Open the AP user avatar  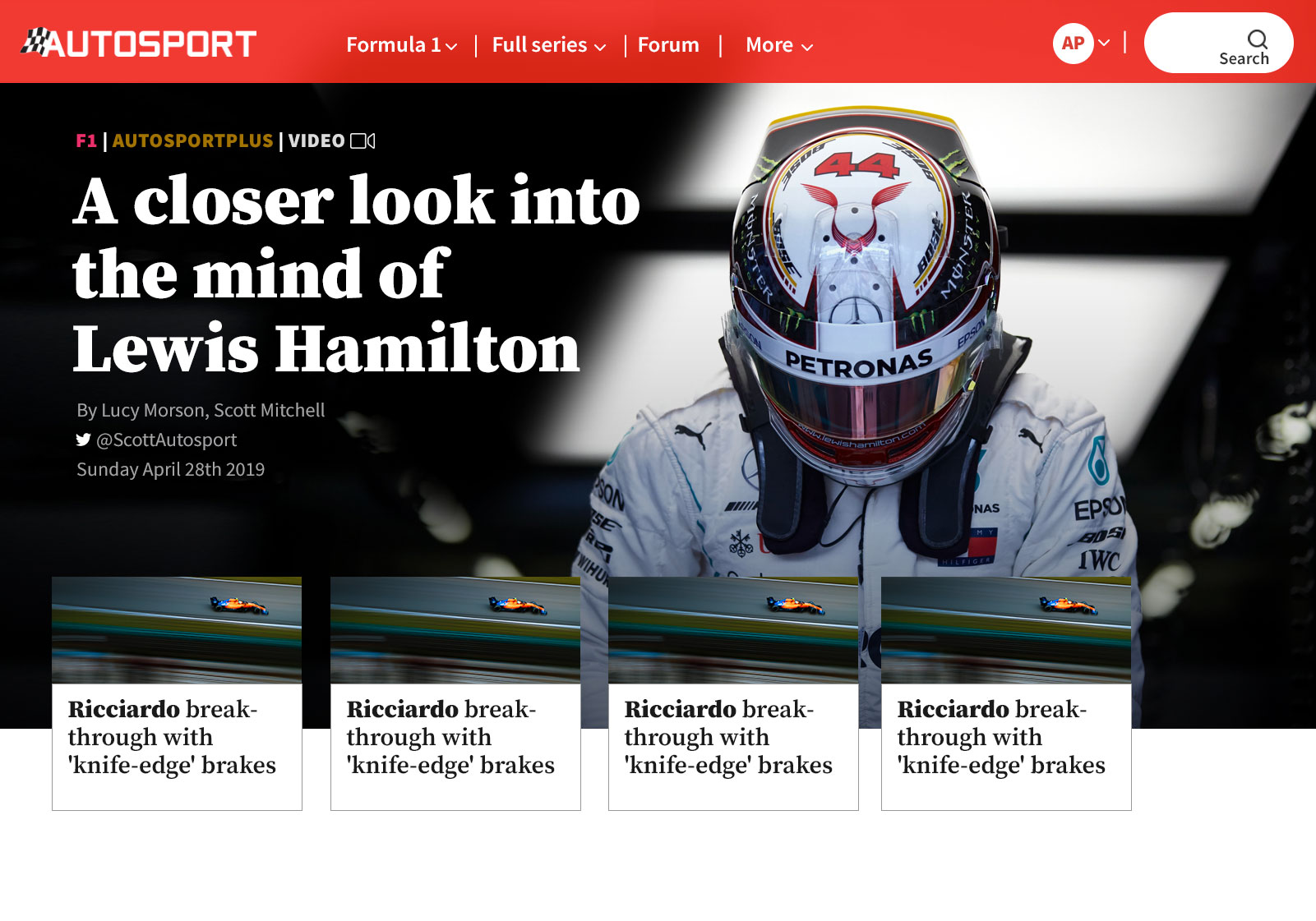1073,44
